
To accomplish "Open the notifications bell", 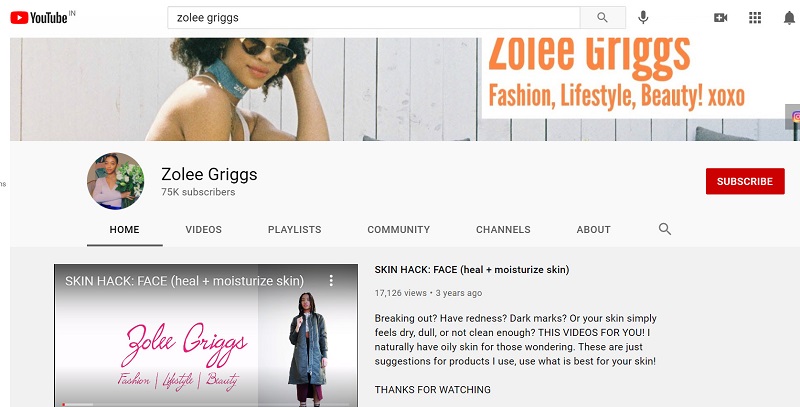I will pos(789,18).
